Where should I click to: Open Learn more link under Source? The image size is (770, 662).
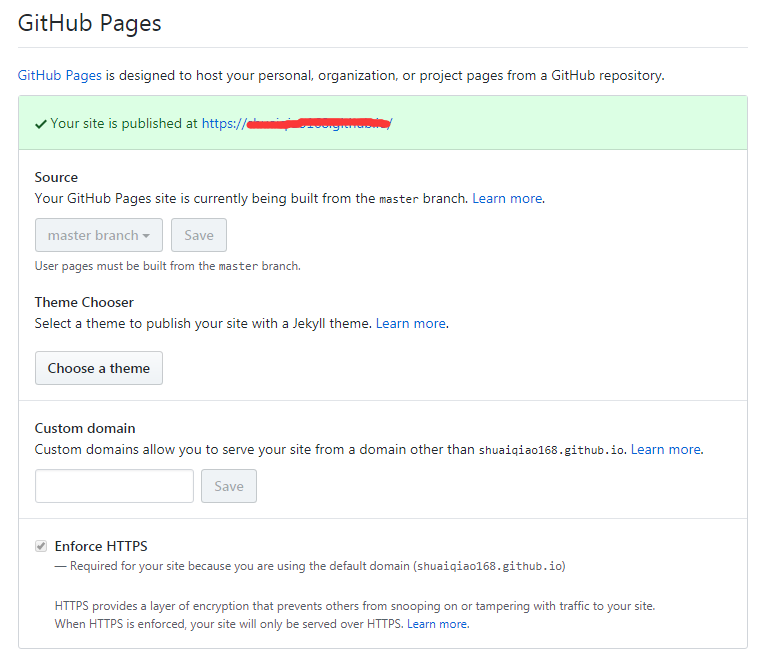click(x=507, y=198)
